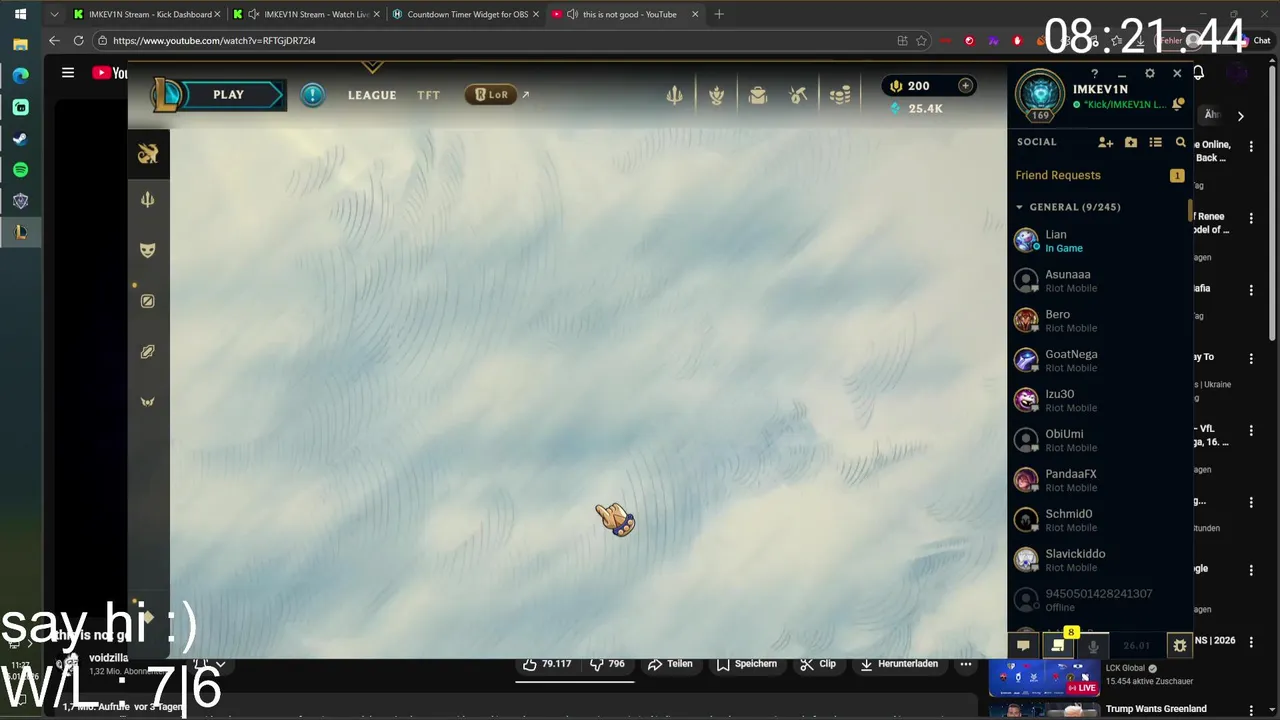1280x720 pixels.
Task: Switch to IMKEV1N Stream Kick Dashboard browser tab
Action: tap(146, 14)
